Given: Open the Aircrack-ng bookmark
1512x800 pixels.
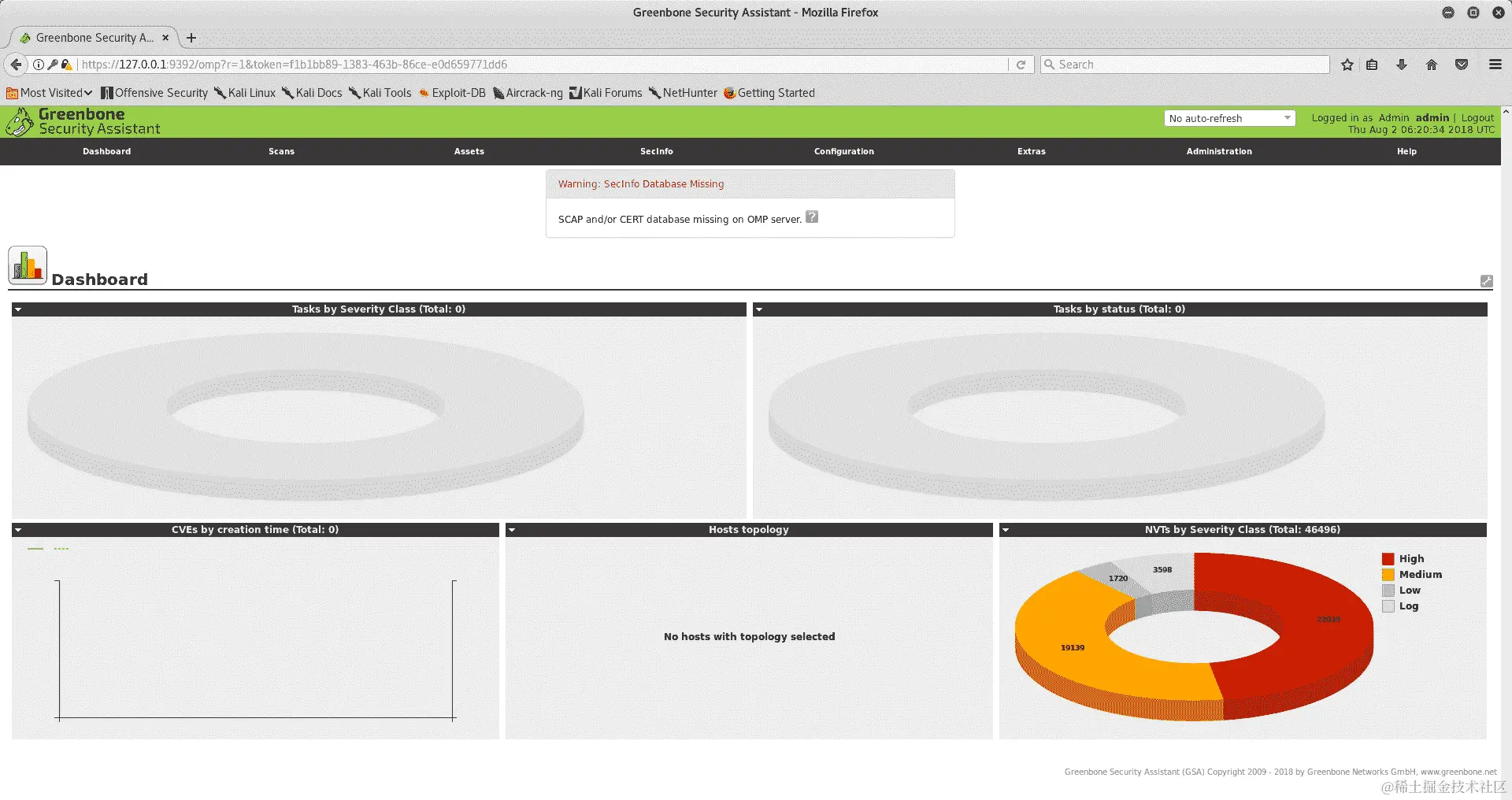Looking at the screenshot, I should [528, 93].
